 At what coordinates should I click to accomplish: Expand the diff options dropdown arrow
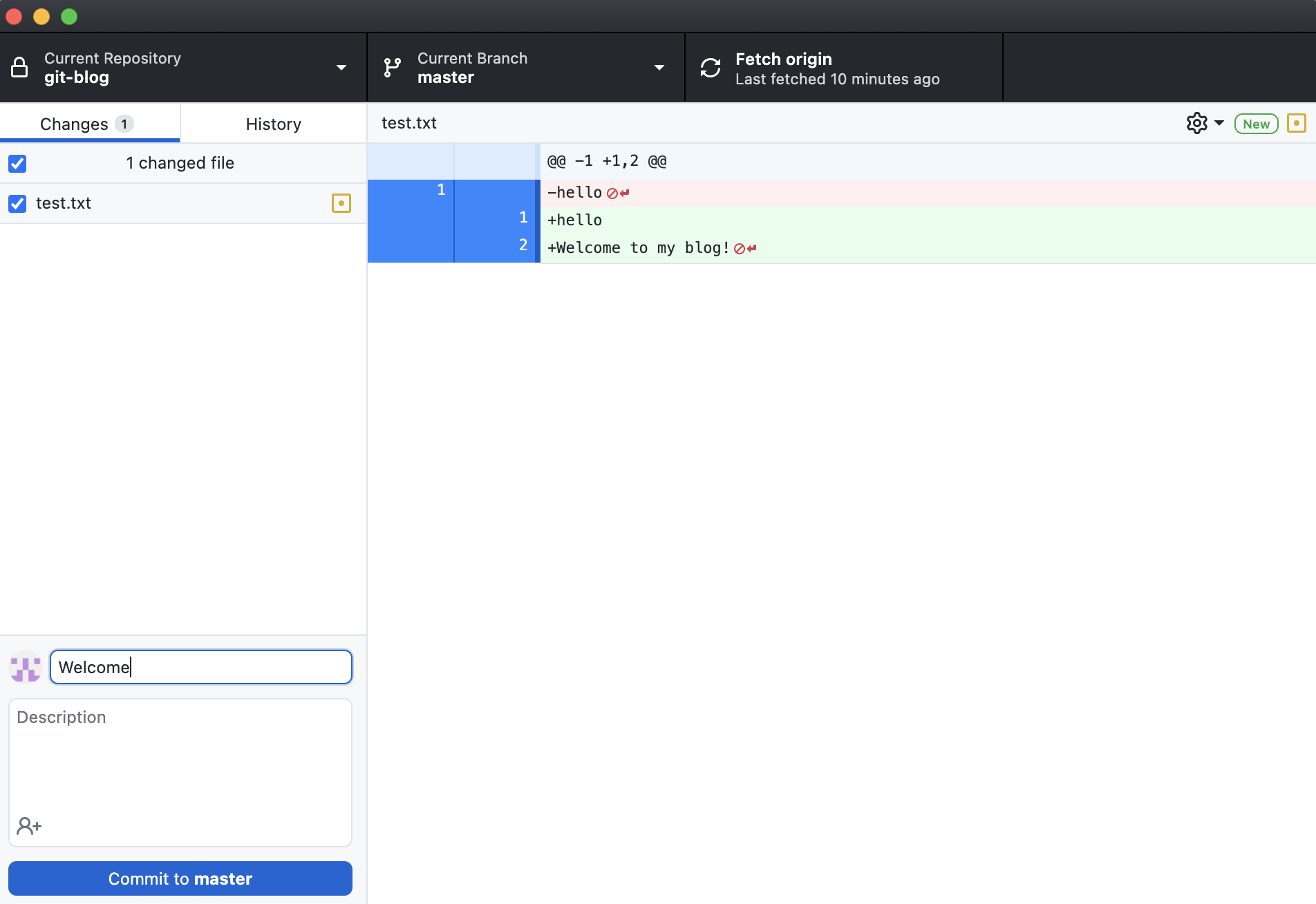click(x=1219, y=124)
